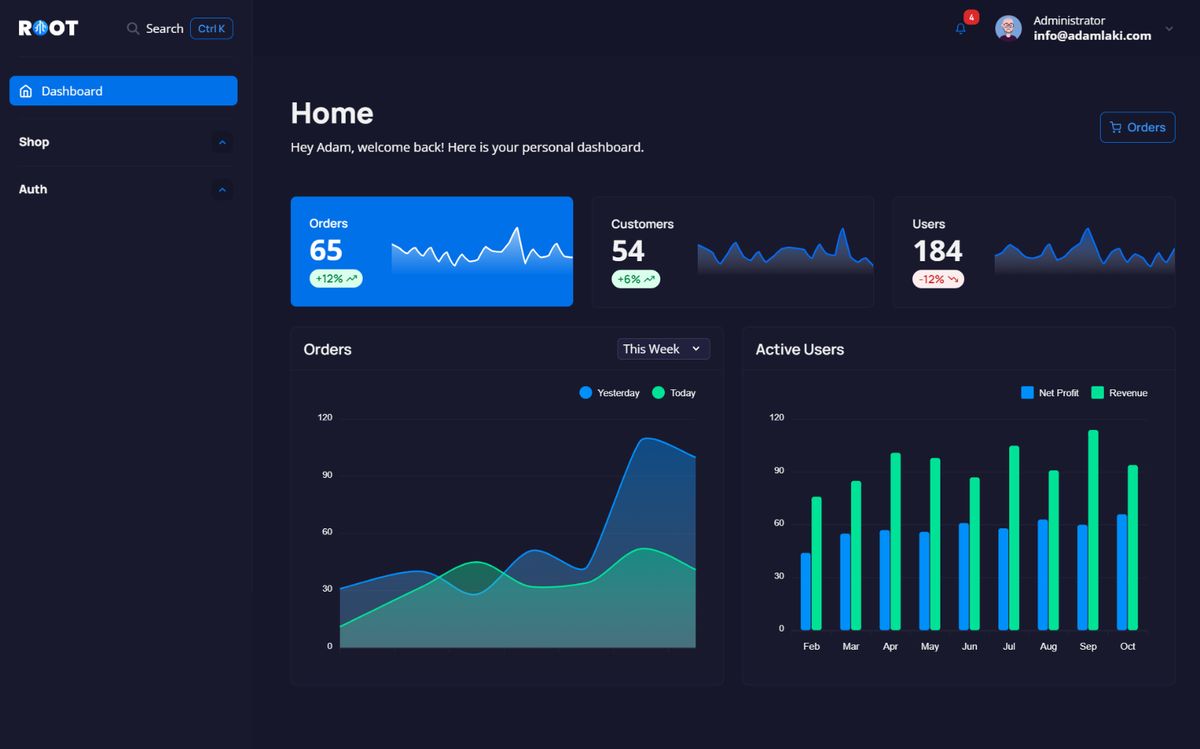The image size is (1200, 749).
Task: Click the Orders button at top right
Action: 1137,127
